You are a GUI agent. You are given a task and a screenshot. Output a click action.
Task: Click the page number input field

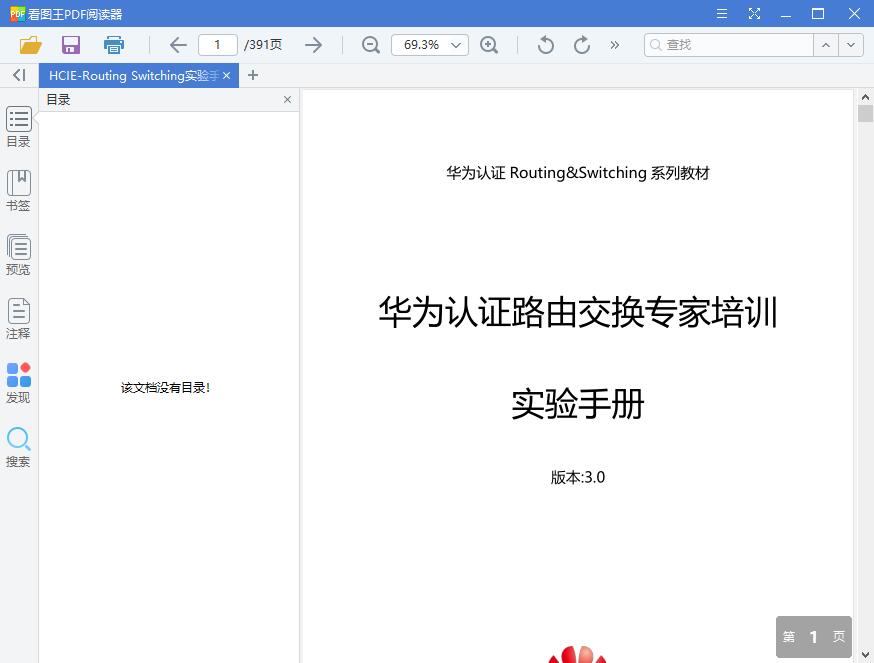(x=217, y=45)
